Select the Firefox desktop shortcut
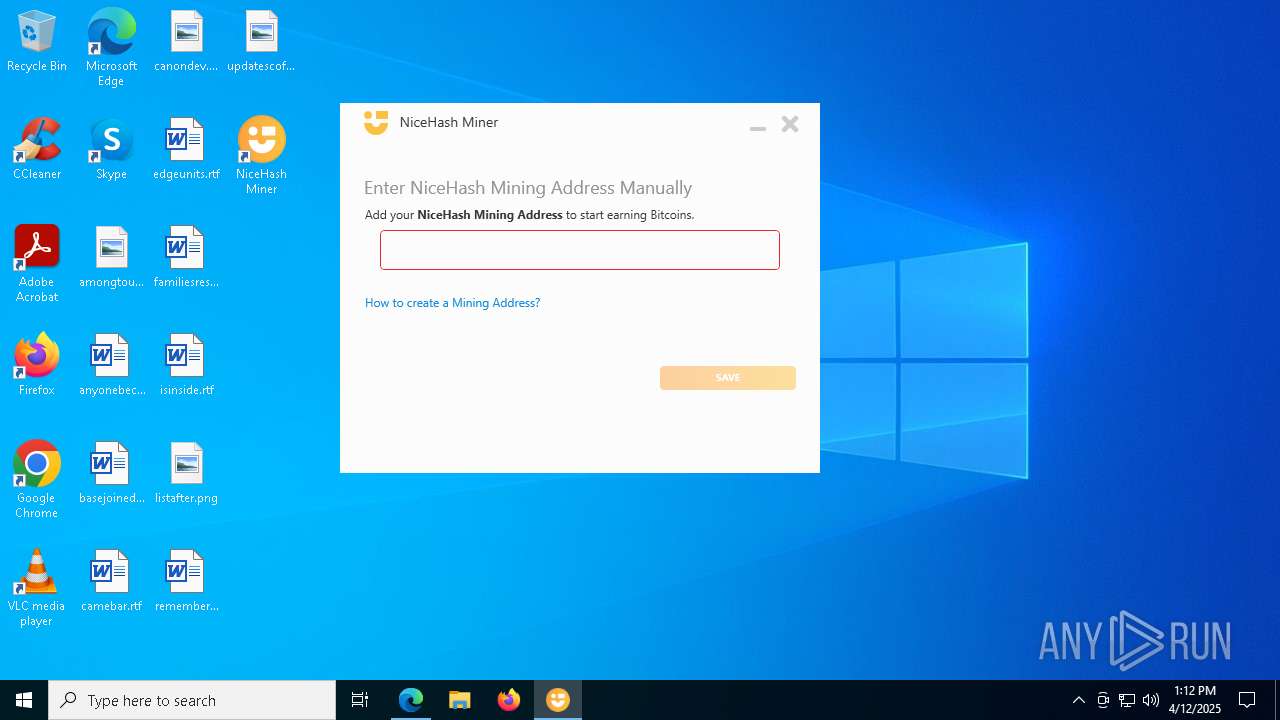 [37, 366]
